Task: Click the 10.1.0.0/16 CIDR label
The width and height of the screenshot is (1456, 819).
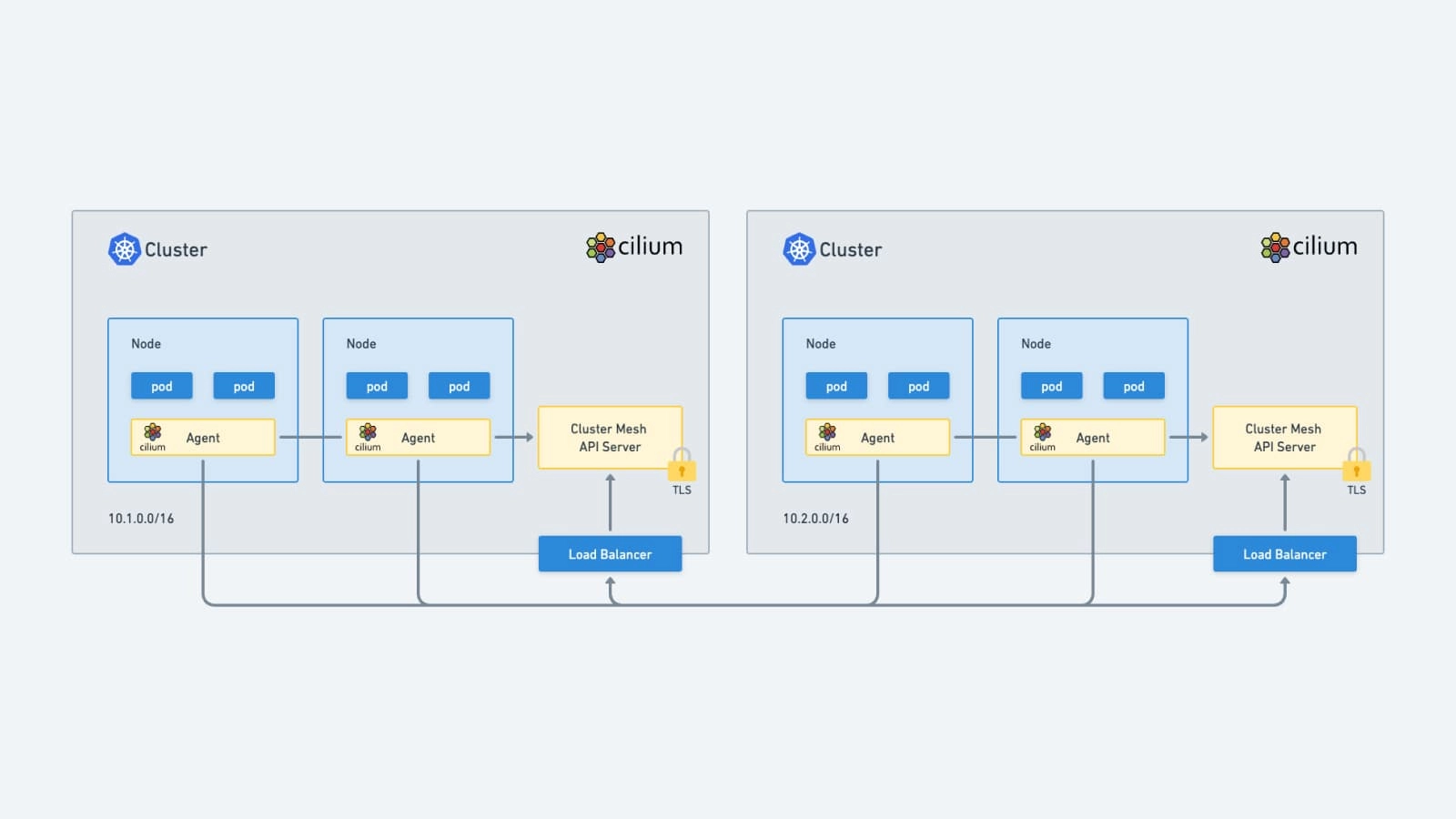Action: [x=141, y=519]
